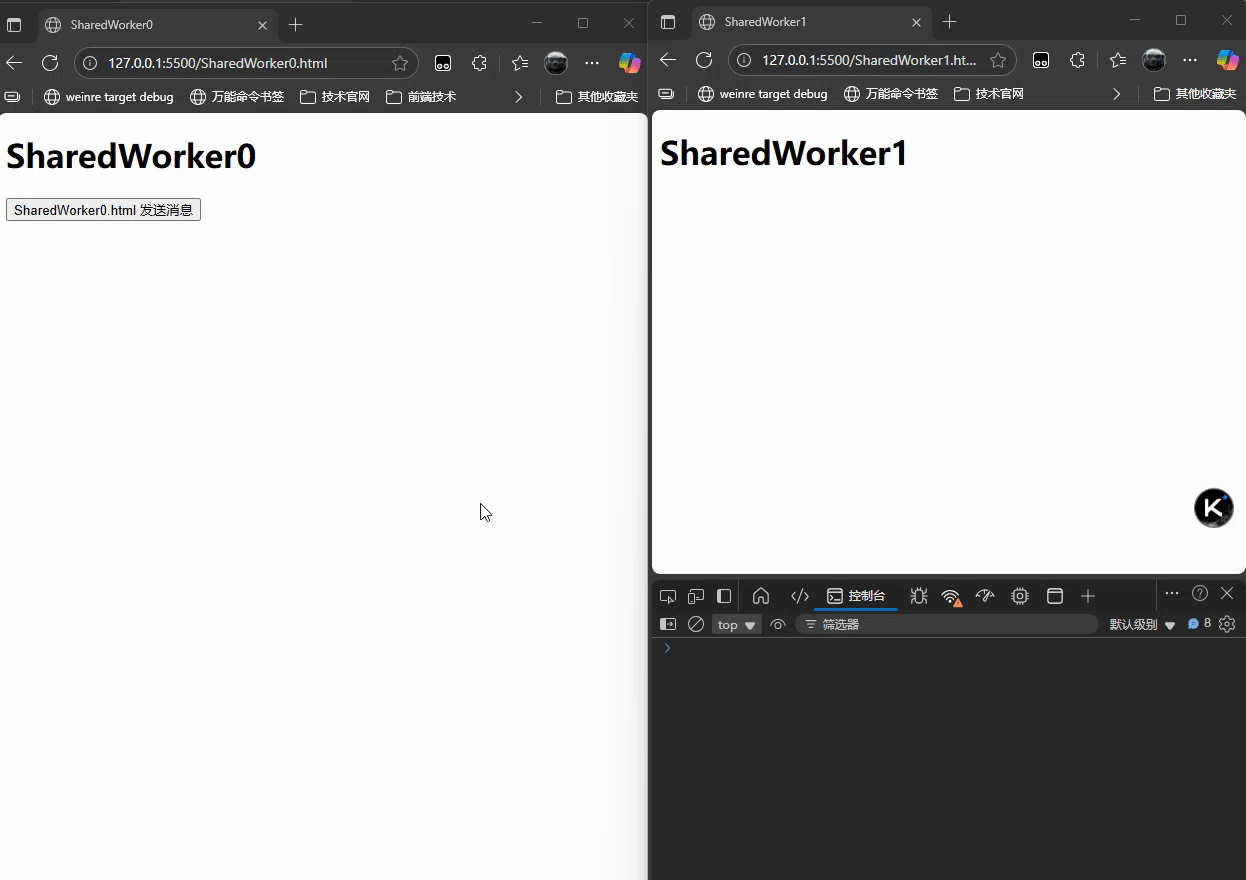Viewport: 1246px width, 880px height.
Task: Click the SharedWorker0.html 发送消息 button
Action: pyautogui.click(x=103, y=210)
